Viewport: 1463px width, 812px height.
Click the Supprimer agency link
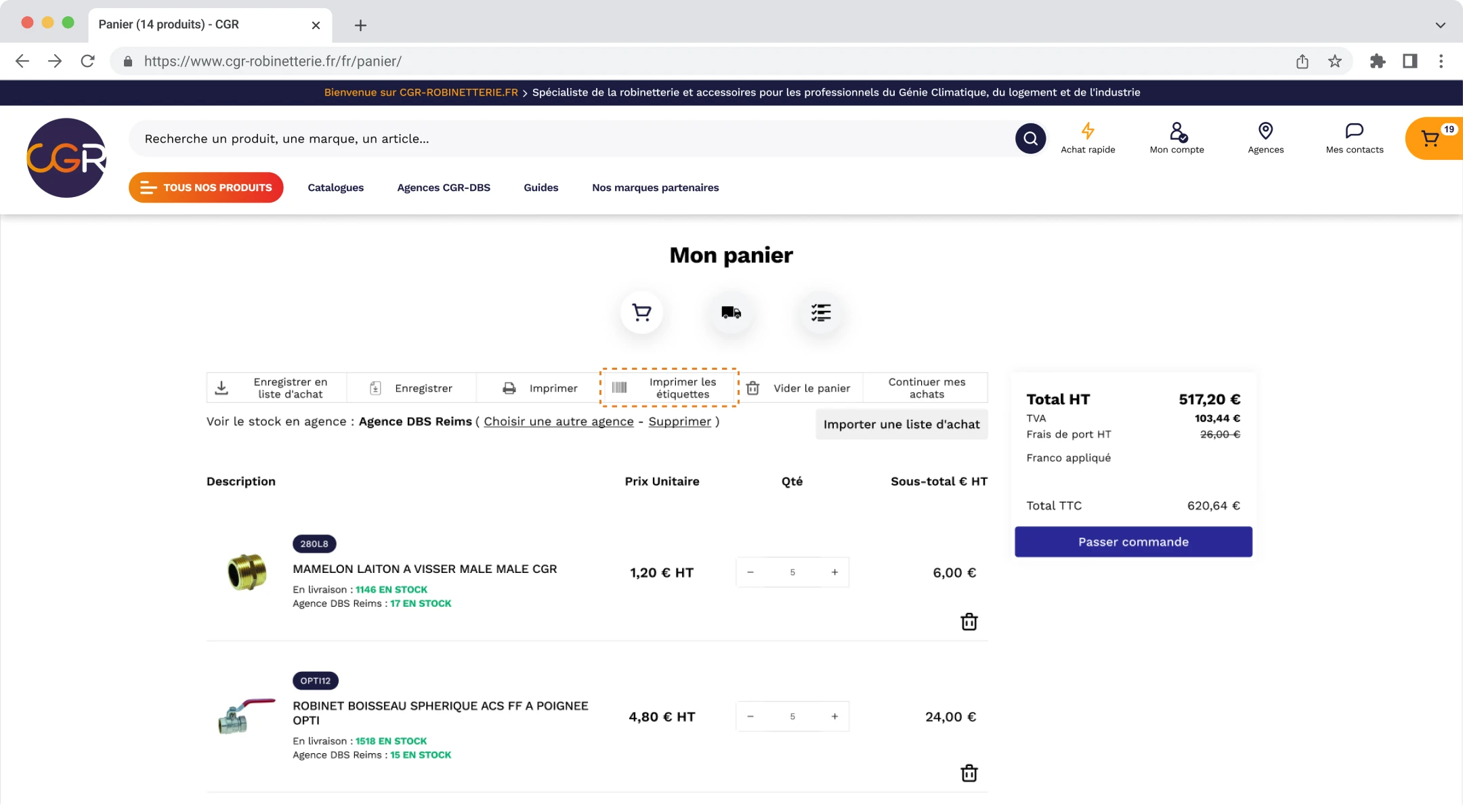[680, 421]
